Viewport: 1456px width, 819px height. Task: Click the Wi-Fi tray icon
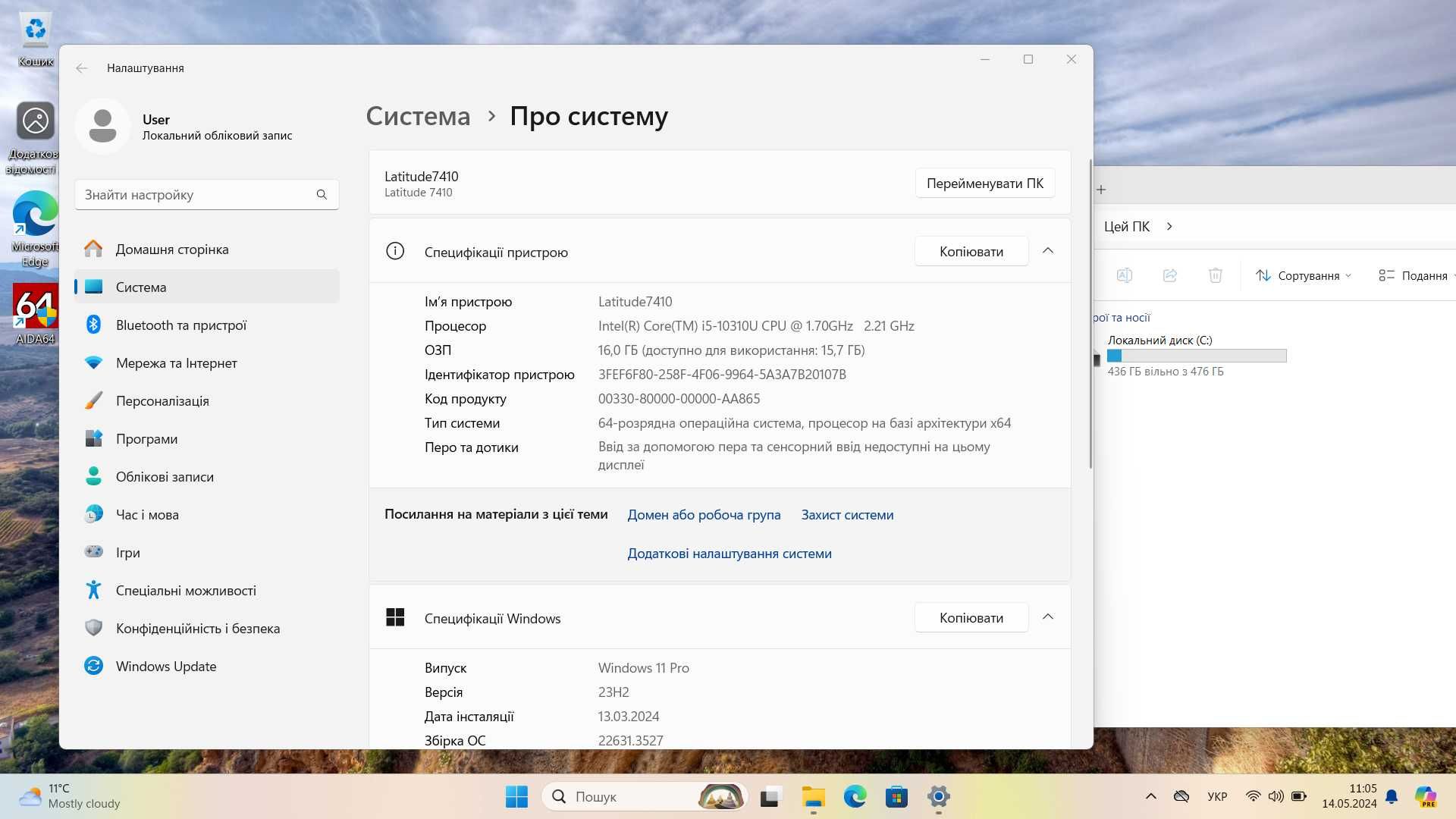(1253, 796)
